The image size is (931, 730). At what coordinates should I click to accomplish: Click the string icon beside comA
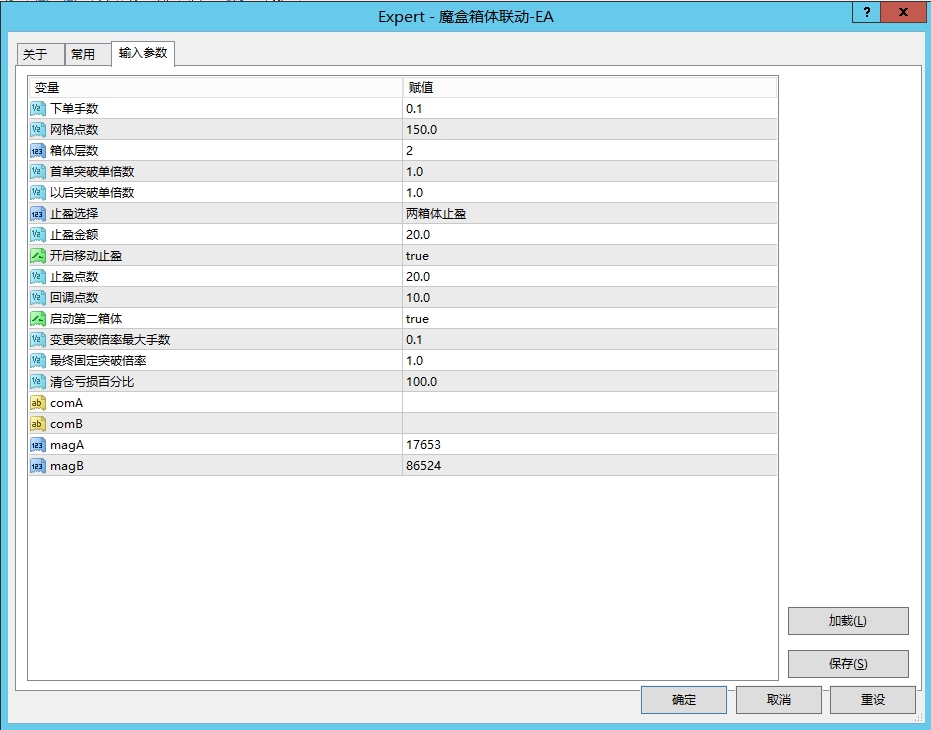click(x=38, y=402)
